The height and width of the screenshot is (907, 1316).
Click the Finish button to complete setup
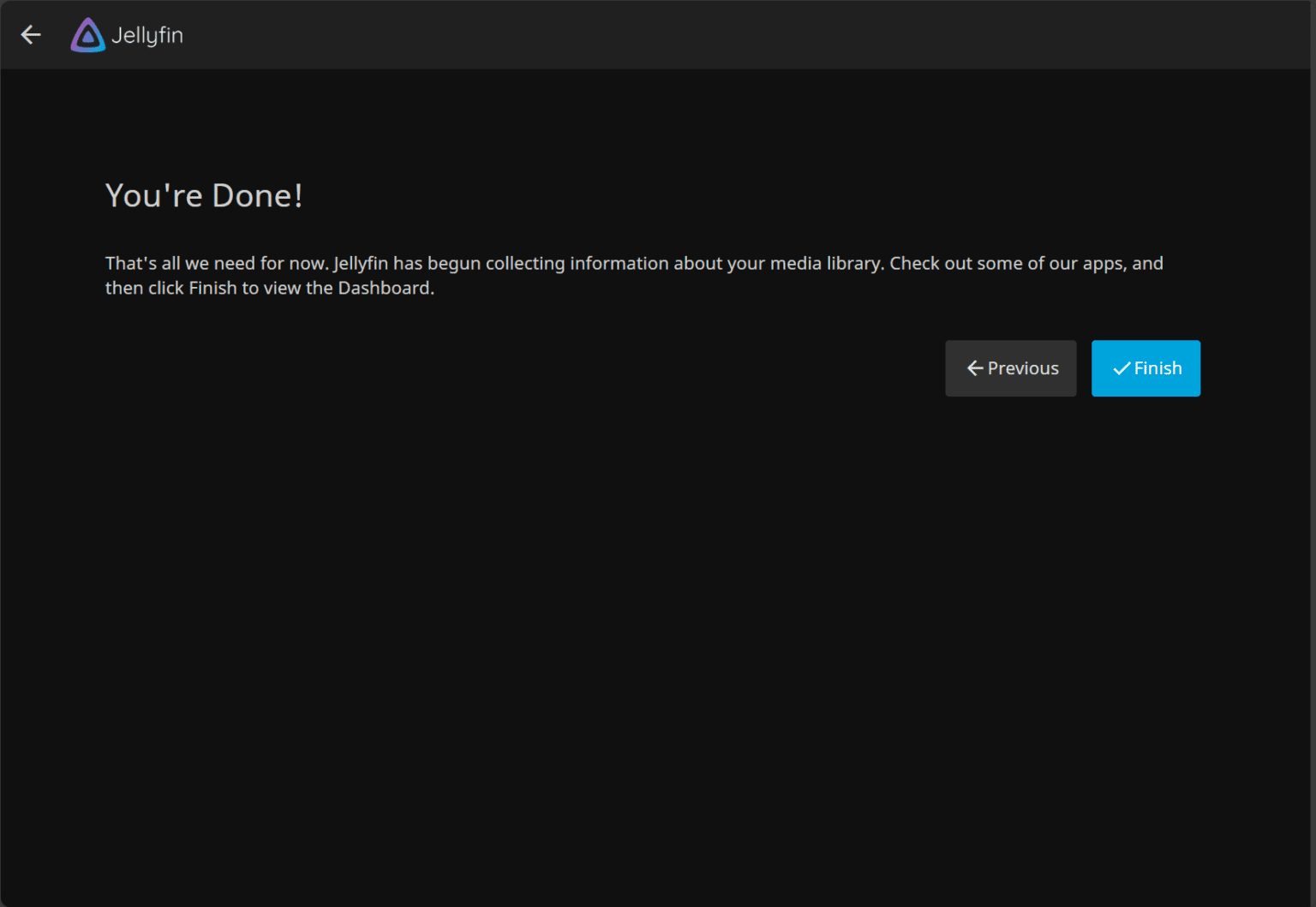1146,367
